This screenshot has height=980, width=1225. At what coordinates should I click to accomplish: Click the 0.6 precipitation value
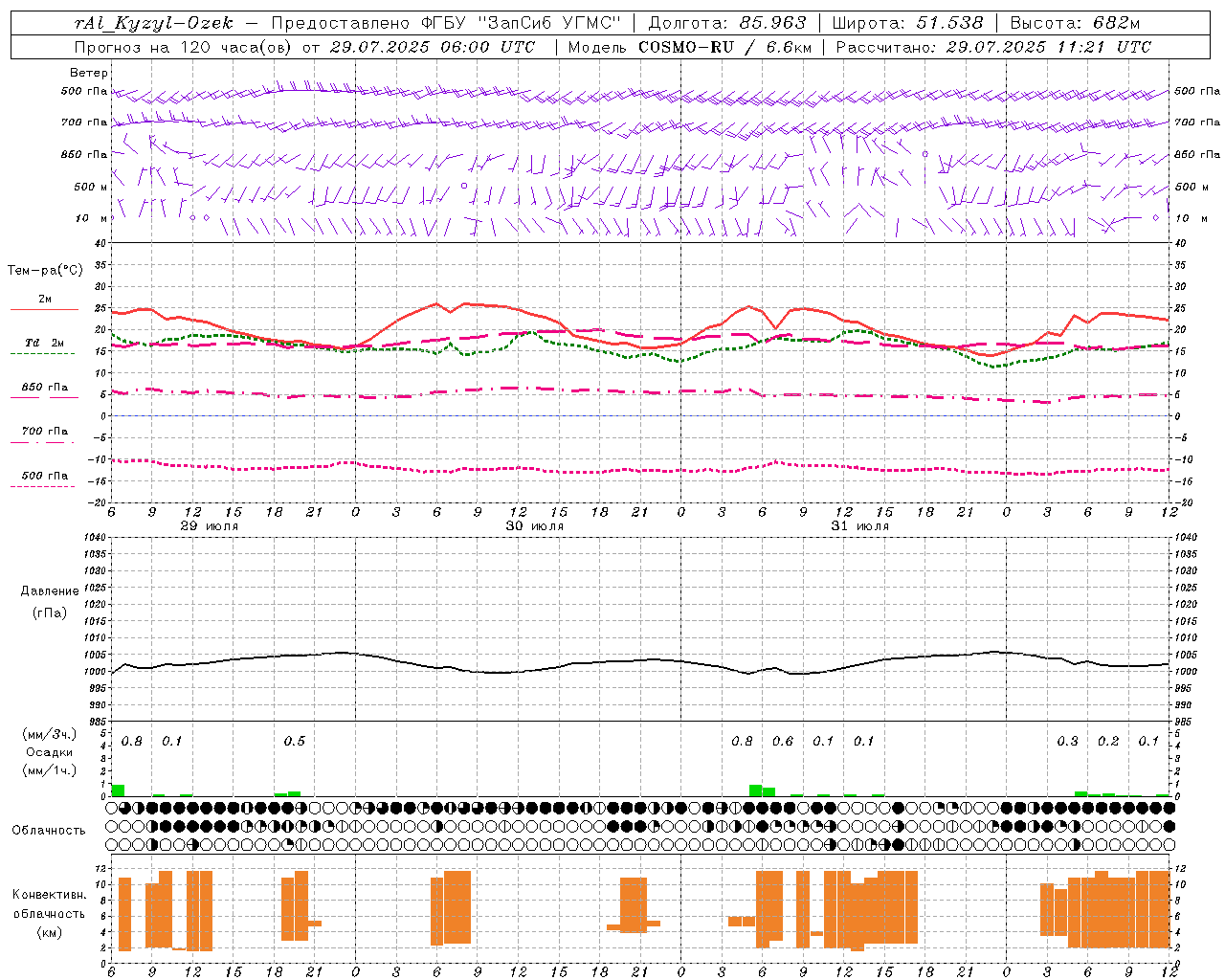pyautogui.click(x=783, y=742)
